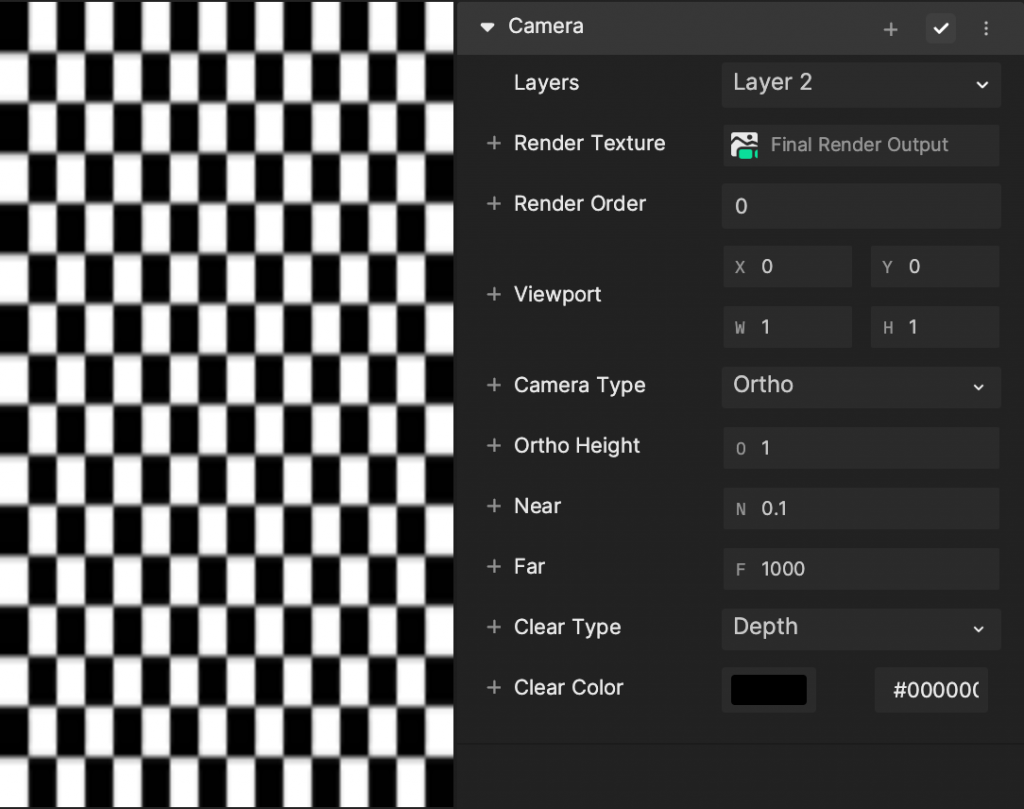Select the Final Render Output texture field
Screen dimensions: 1024x809
[861, 145]
